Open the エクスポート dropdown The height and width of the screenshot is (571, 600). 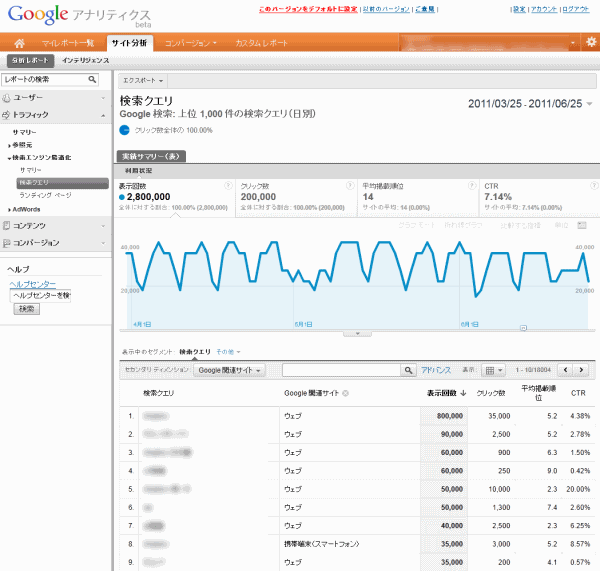pos(144,79)
